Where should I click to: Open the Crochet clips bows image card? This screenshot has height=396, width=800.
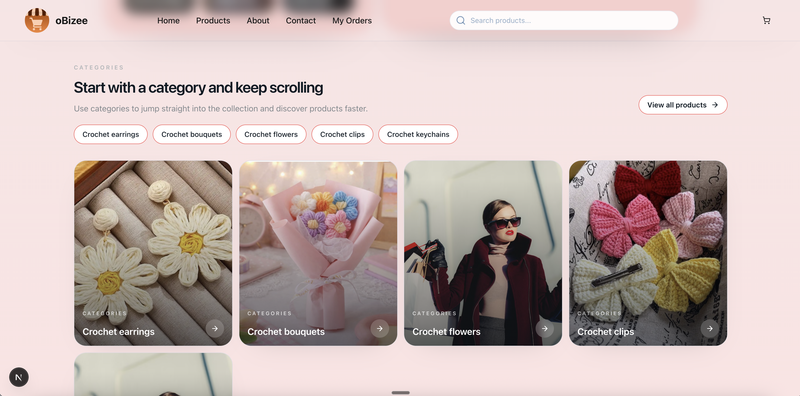pos(648,253)
